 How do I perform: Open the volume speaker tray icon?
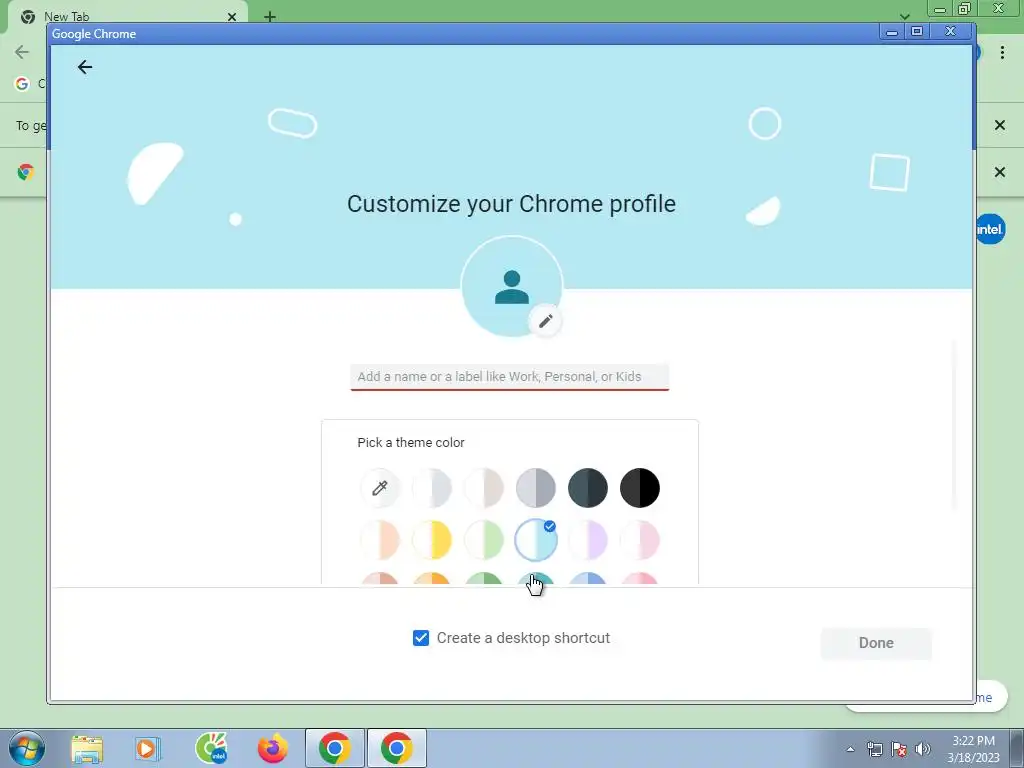click(923, 749)
